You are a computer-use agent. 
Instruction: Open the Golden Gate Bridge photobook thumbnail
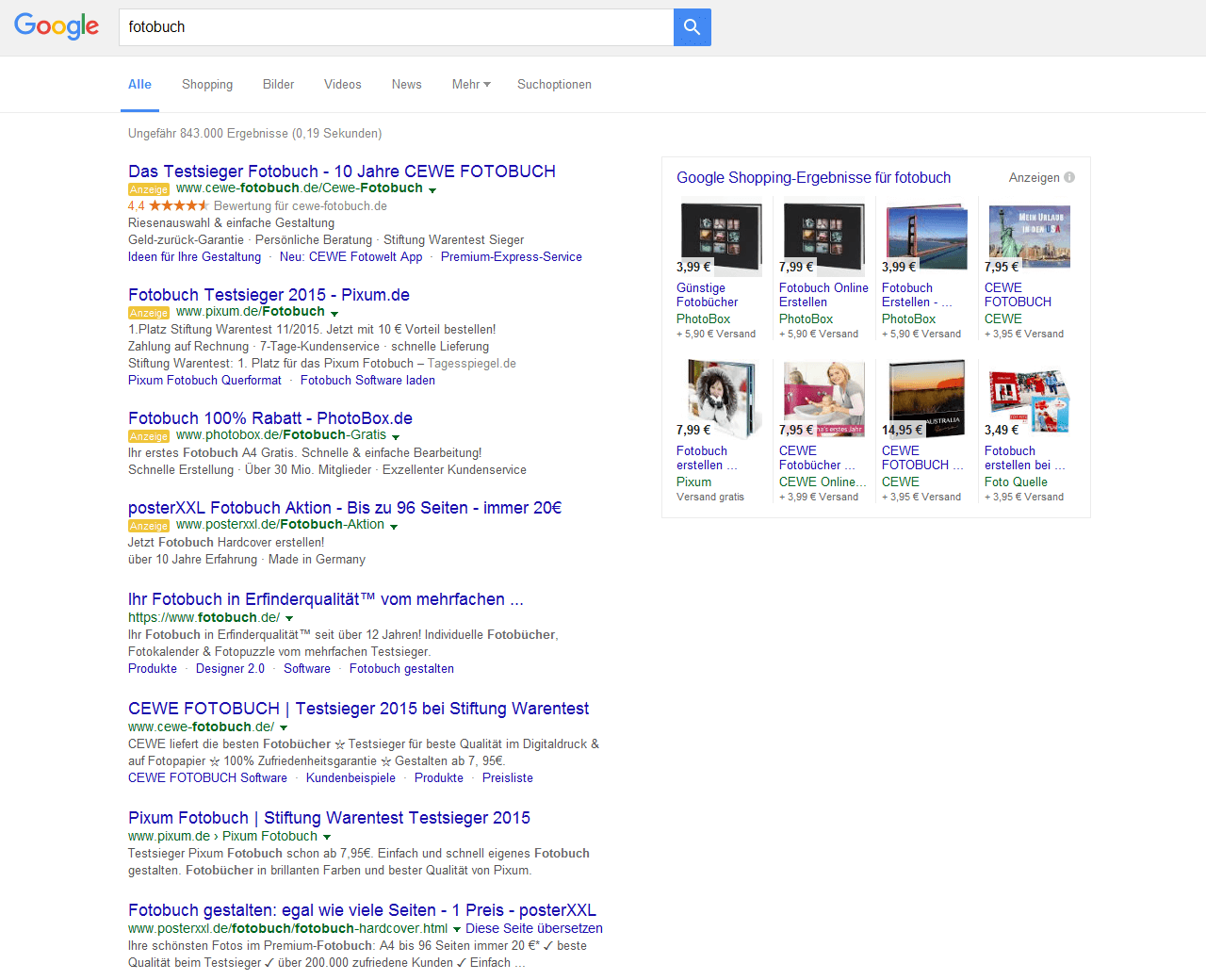[926, 237]
